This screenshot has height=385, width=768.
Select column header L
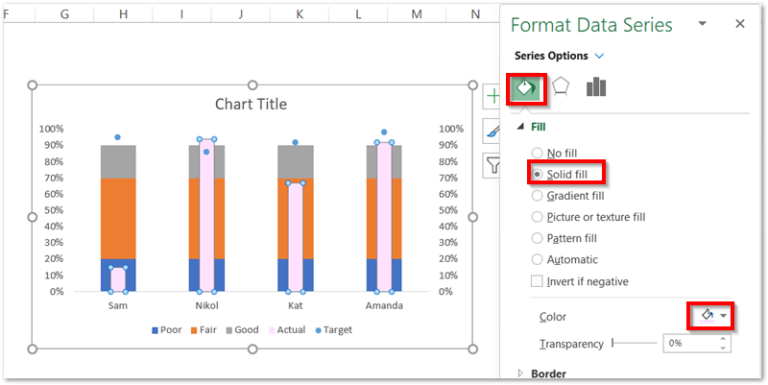point(358,15)
